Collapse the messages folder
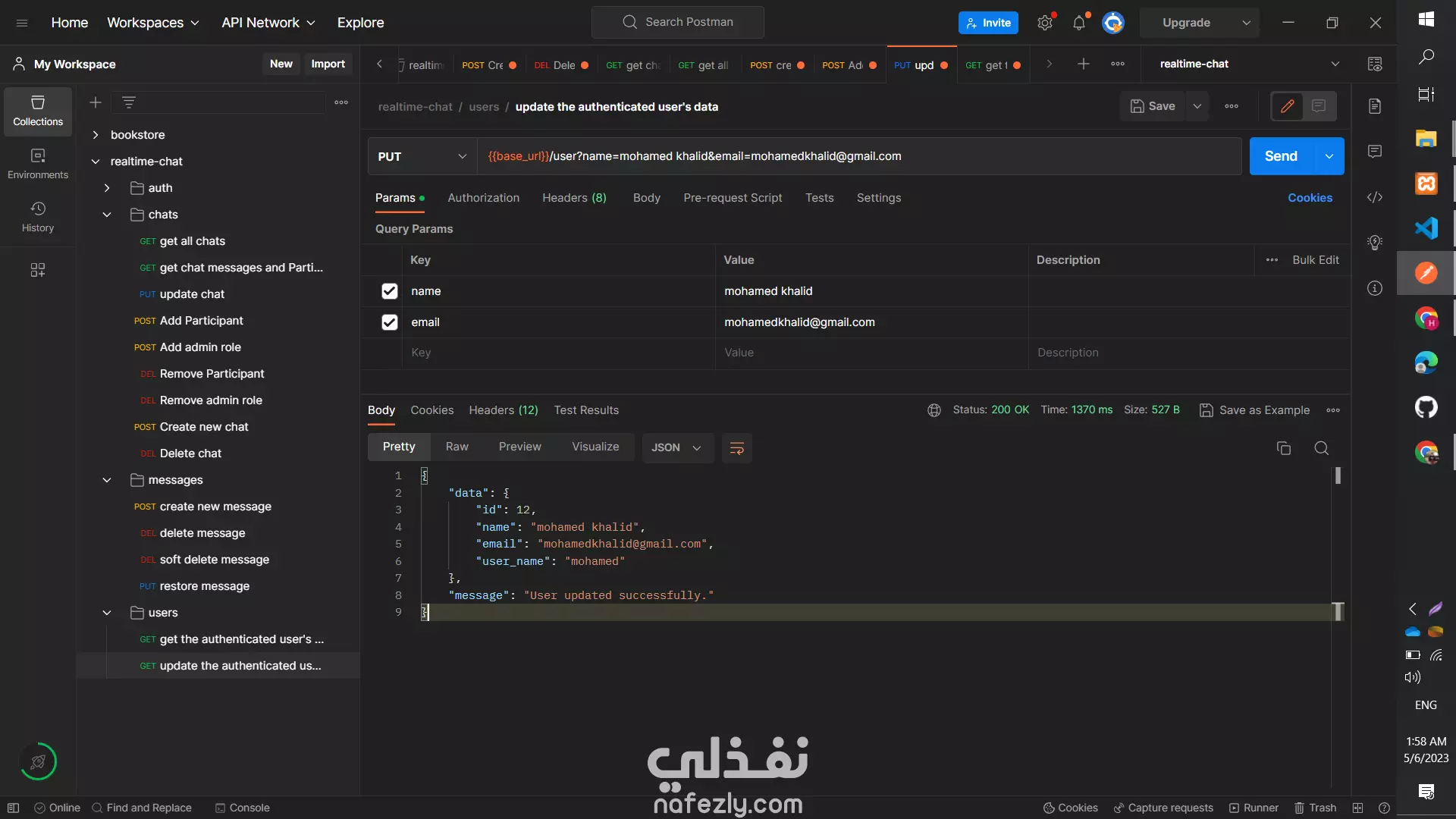The width and height of the screenshot is (1456, 819). (x=107, y=480)
